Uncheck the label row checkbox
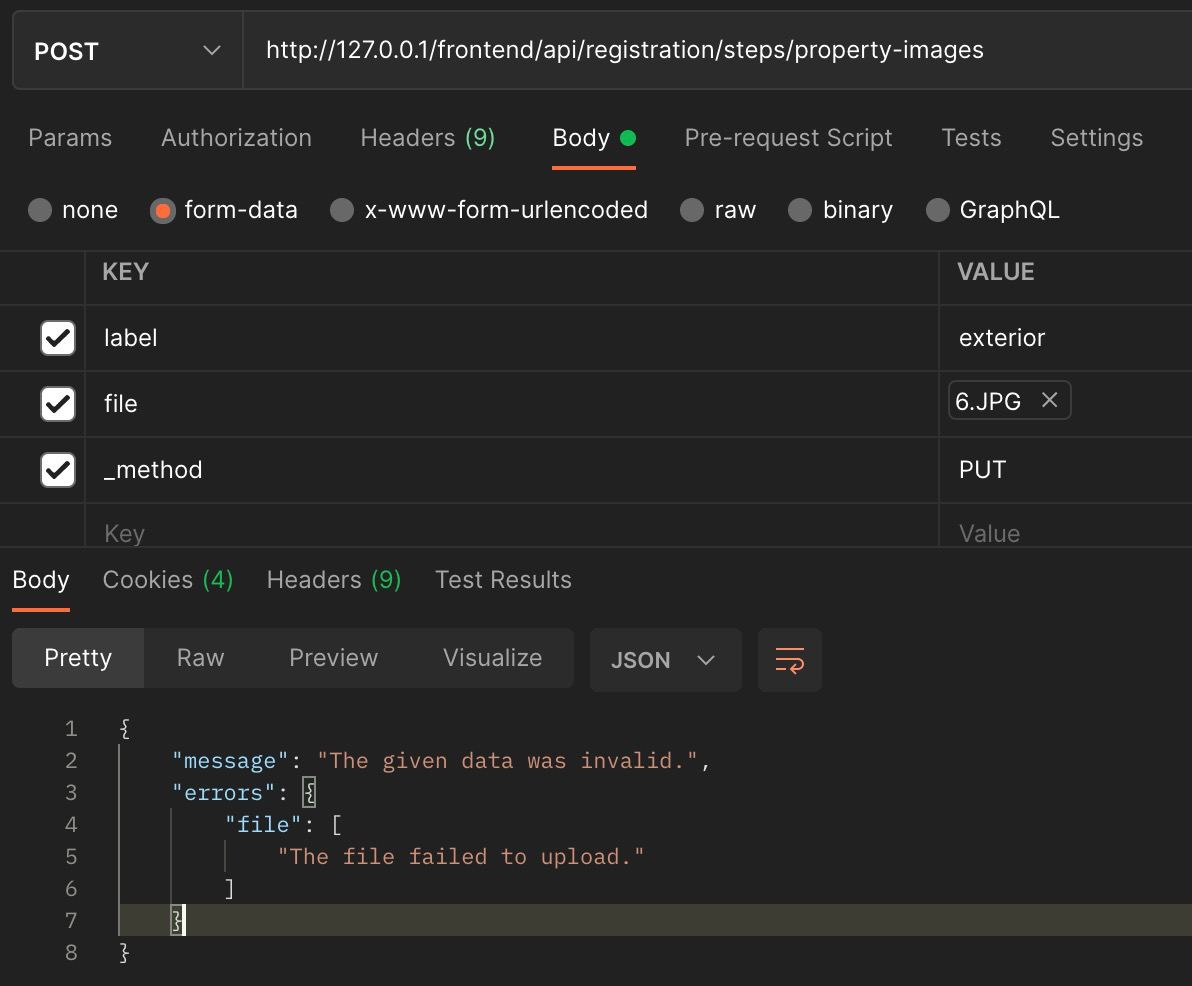Image resolution: width=1192 pixels, height=986 pixels. point(58,338)
